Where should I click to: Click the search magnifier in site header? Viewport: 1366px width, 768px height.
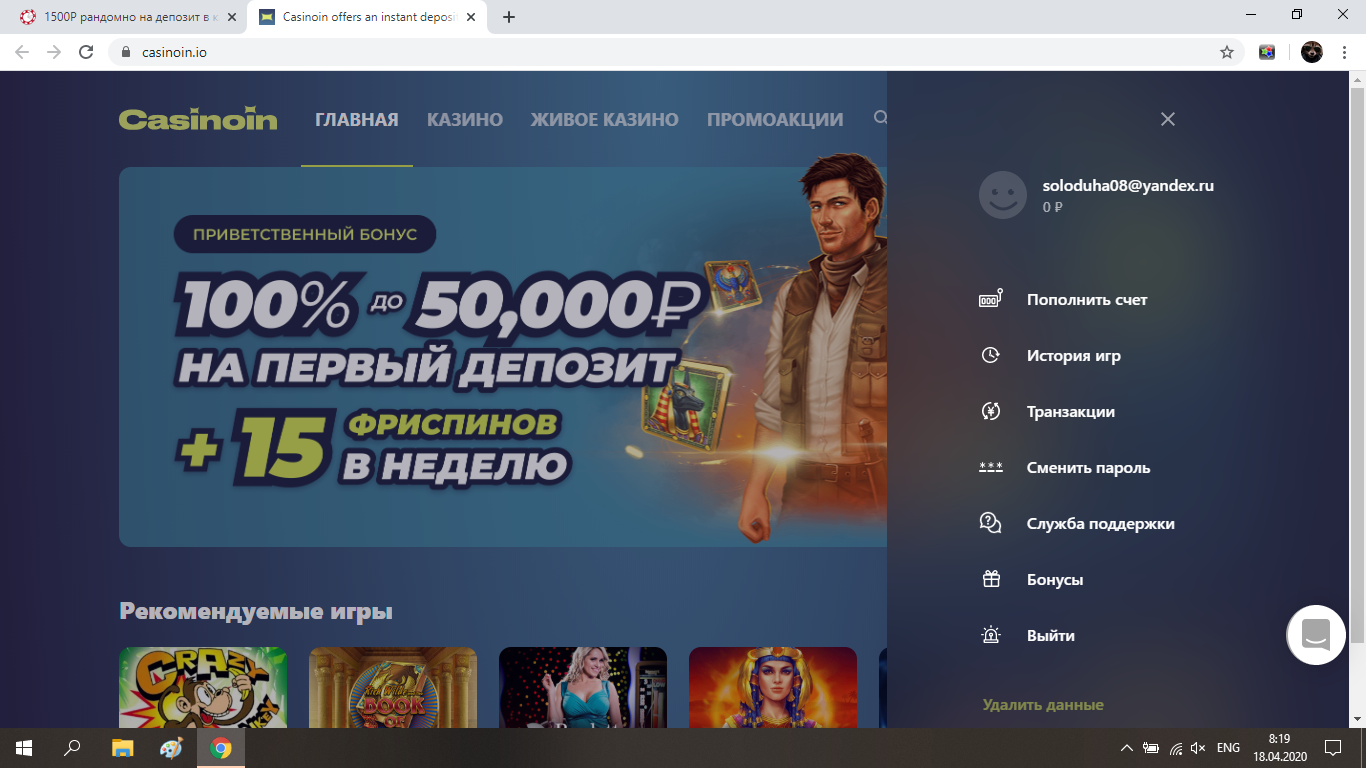pyautogui.click(x=880, y=118)
